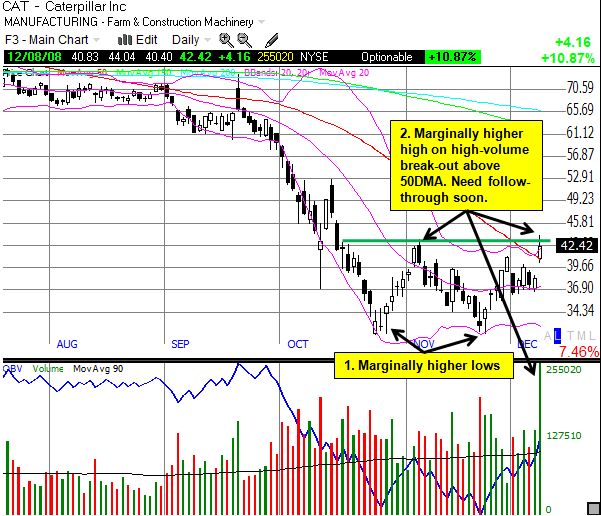601x516 pixels.
Task: Click the 34.34 price axis label
Action: pyautogui.click(x=580, y=310)
